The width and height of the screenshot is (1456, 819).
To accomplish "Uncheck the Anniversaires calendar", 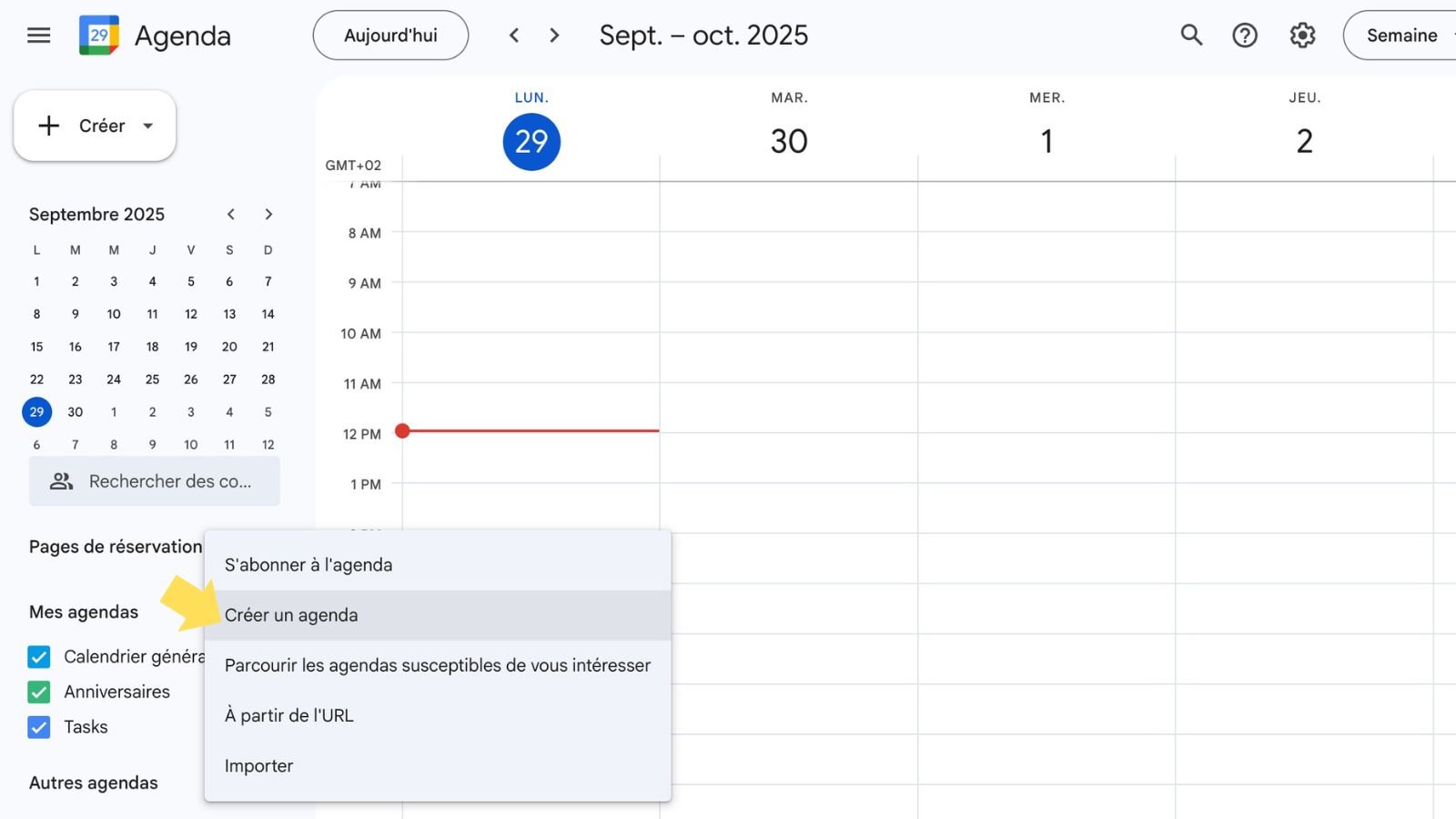I will click(37, 692).
